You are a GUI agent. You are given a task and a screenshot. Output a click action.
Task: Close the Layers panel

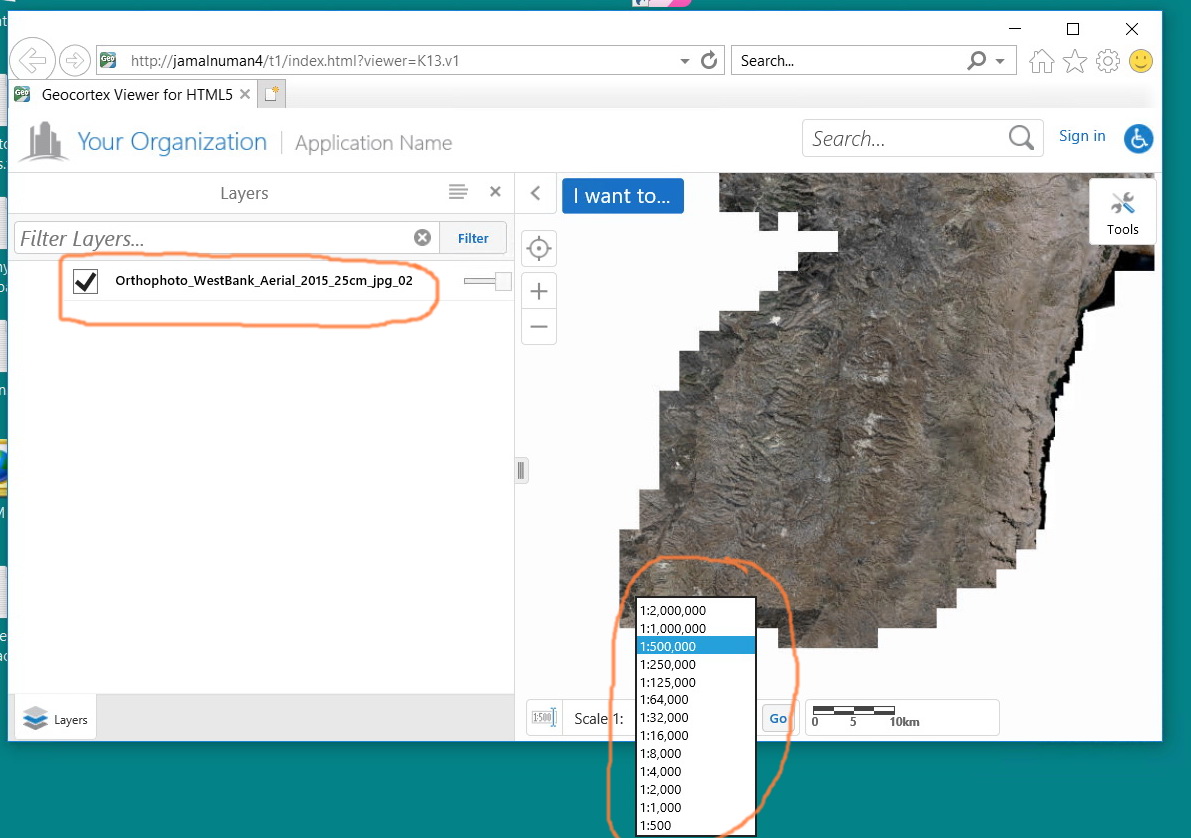click(x=495, y=192)
